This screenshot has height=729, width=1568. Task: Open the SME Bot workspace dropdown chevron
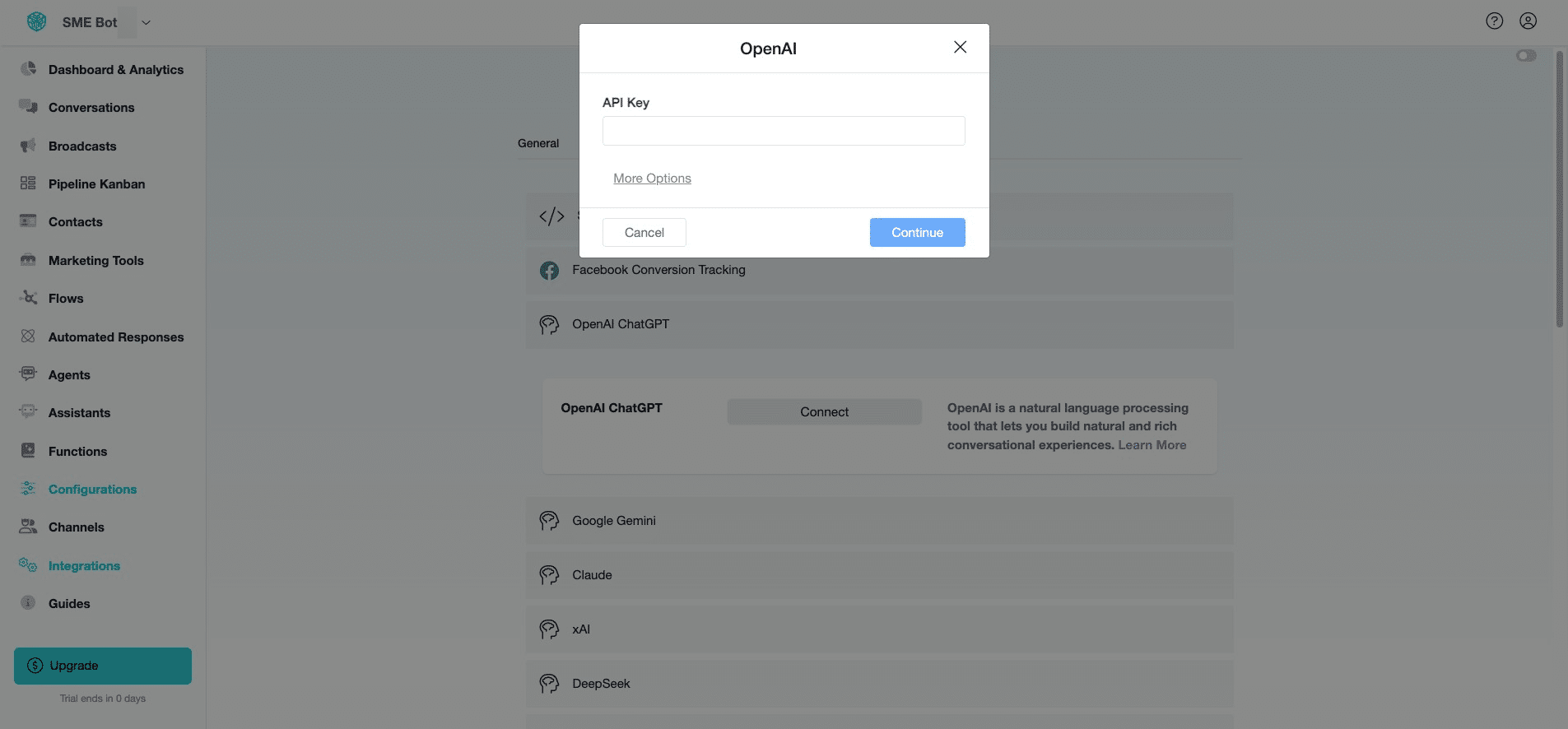point(146,22)
